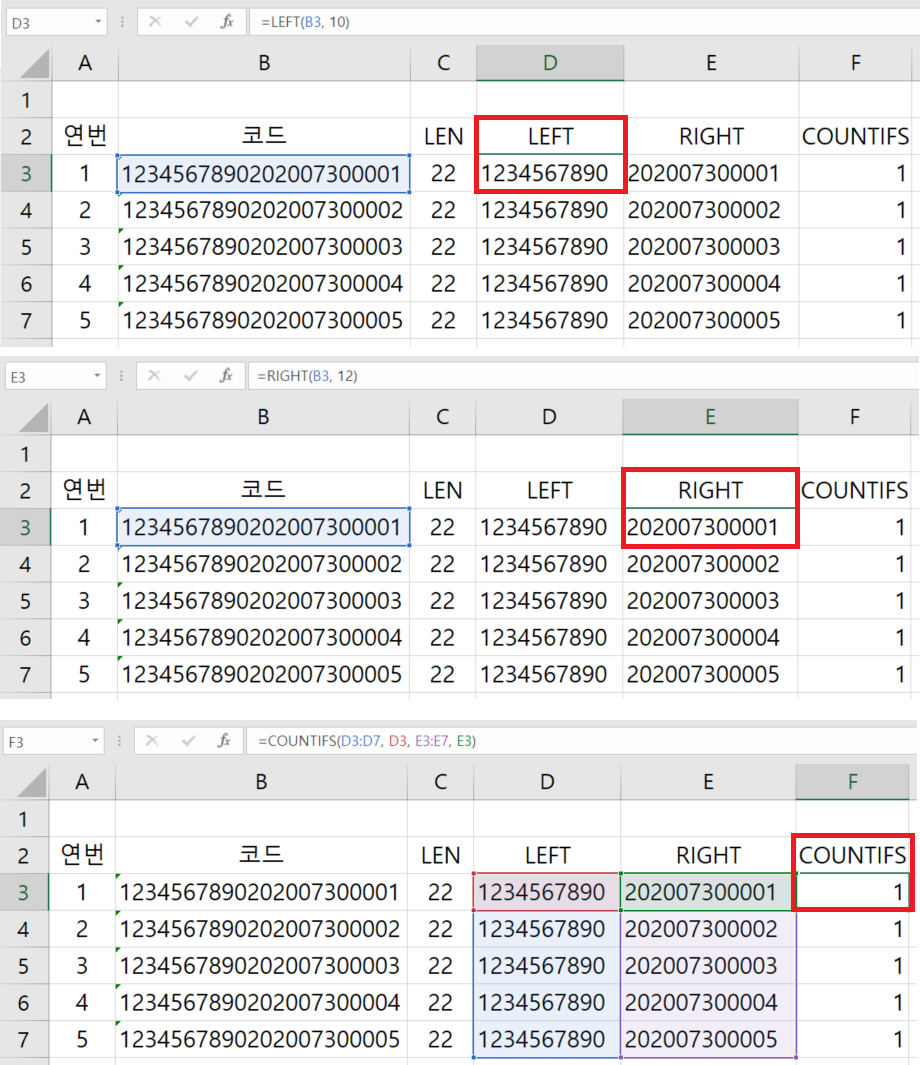Open Insert Function (fx) next to =RIGHT(B3, 12)
The width and height of the screenshot is (920, 1065).
point(226,376)
